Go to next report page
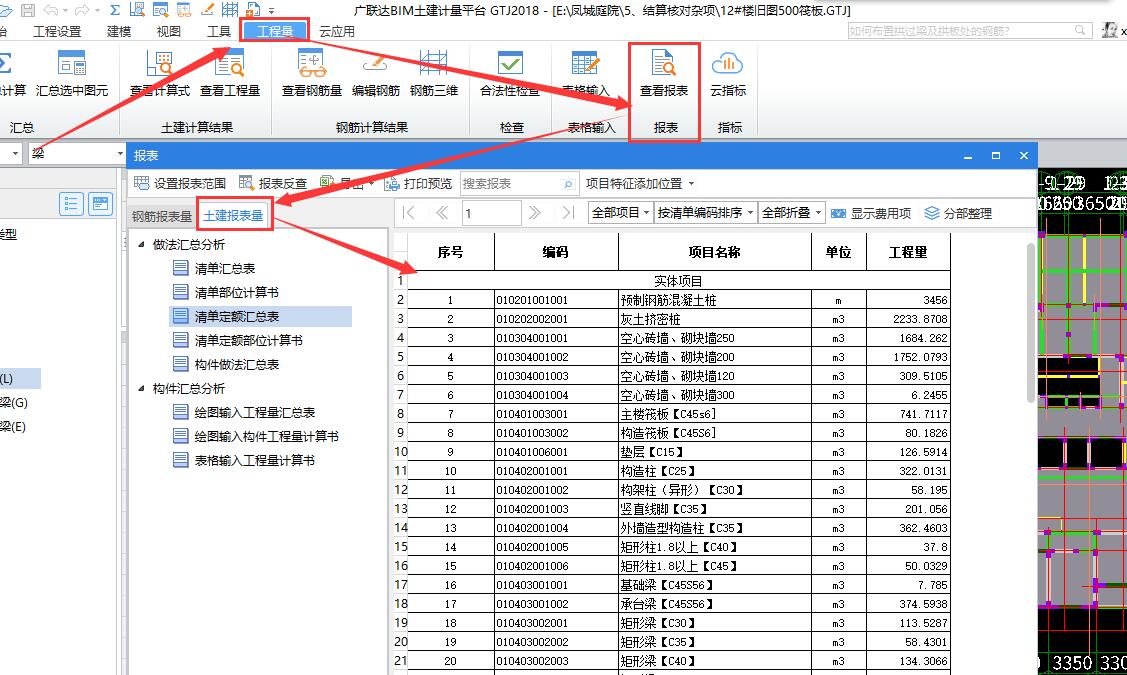 (534, 213)
